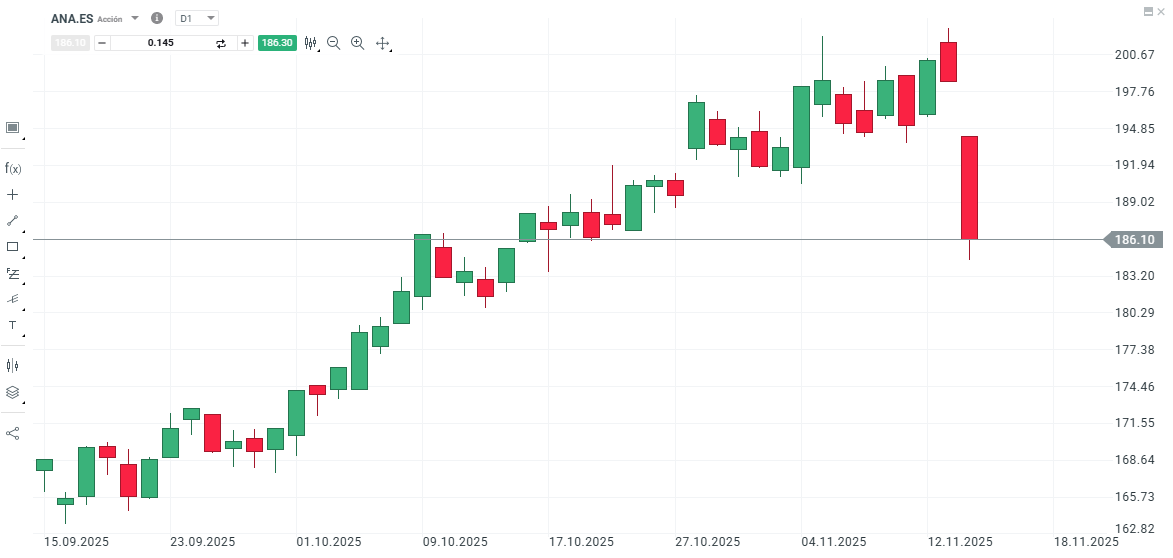Select the crosshair cursor tool
This screenshot has height=558, width=1173.
click(x=13, y=194)
